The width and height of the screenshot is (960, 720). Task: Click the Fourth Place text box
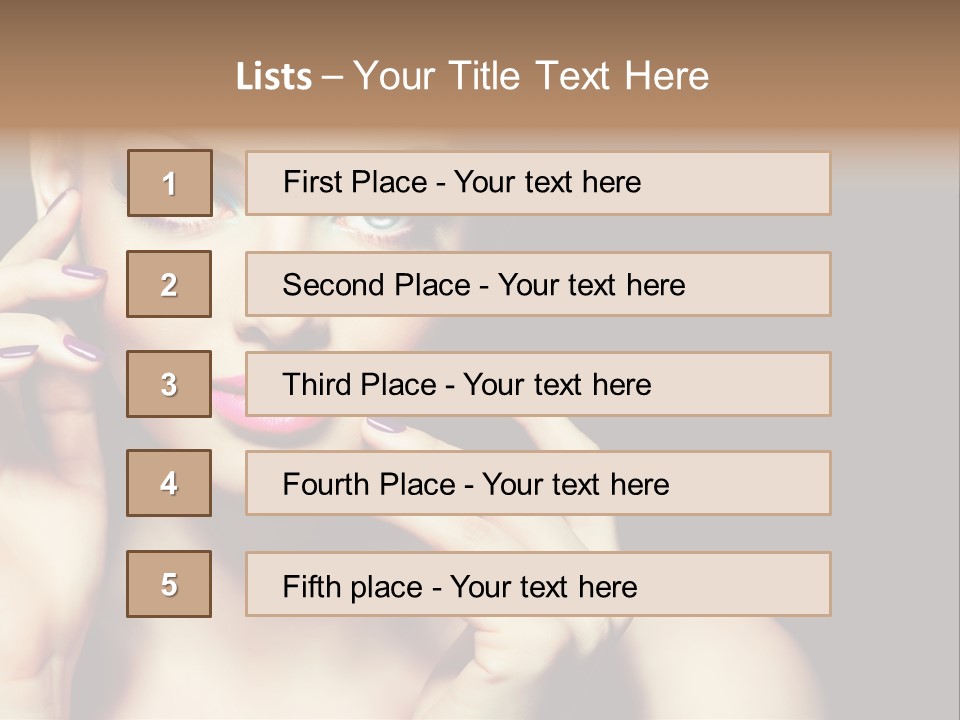click(538, 483)
